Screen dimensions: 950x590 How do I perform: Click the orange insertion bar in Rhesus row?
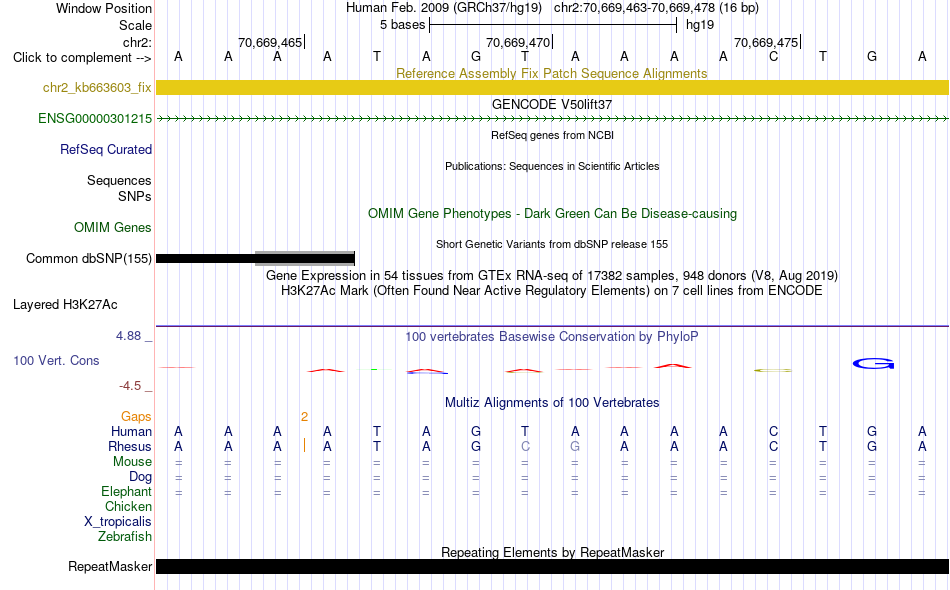304,446
